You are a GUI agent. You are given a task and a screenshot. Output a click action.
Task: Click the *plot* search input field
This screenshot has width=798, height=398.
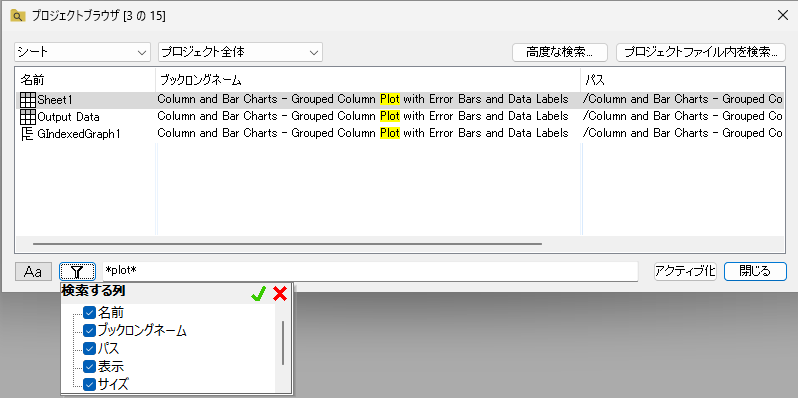tap(370, 271)
